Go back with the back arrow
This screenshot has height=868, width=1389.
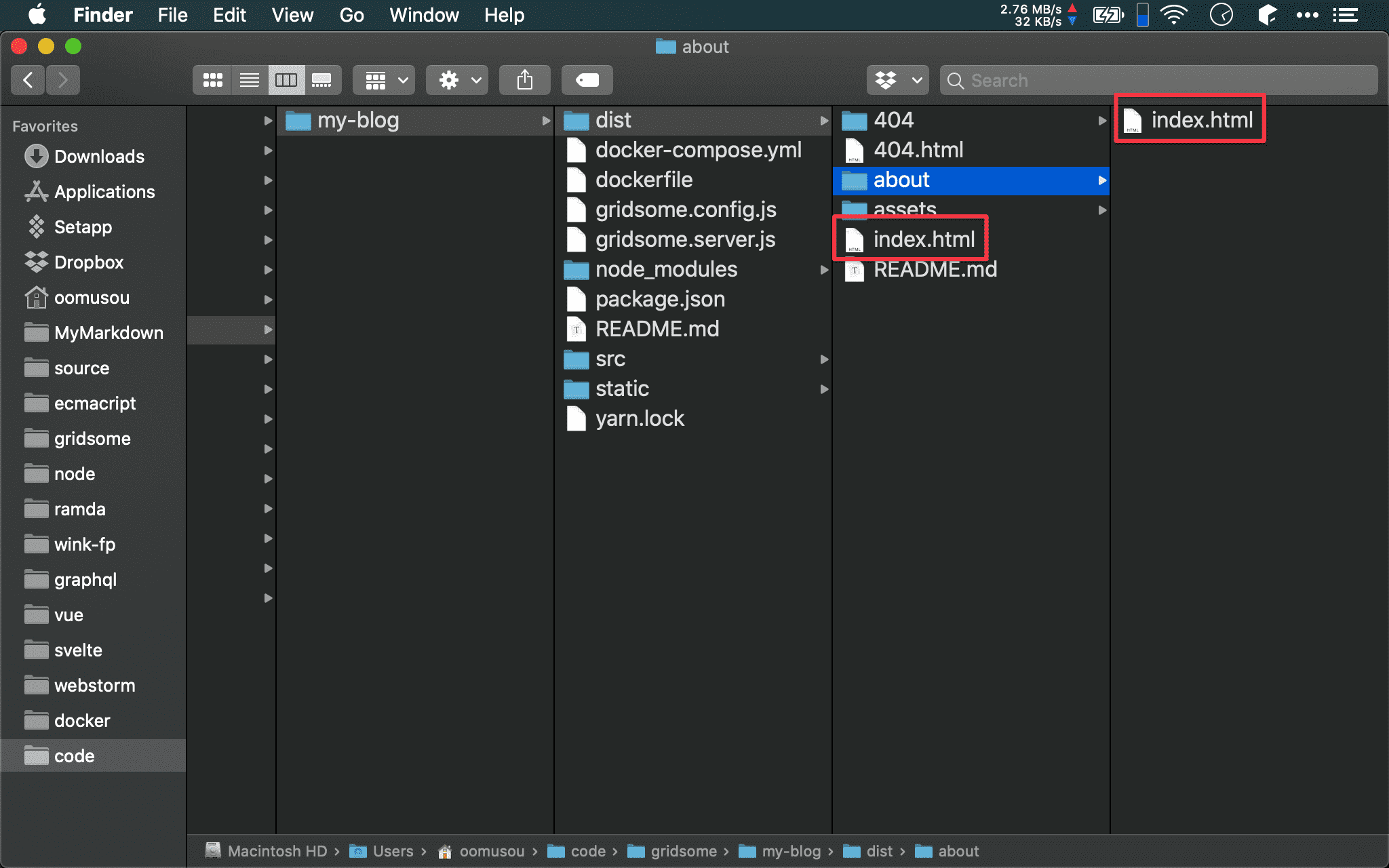click(28, 81)
